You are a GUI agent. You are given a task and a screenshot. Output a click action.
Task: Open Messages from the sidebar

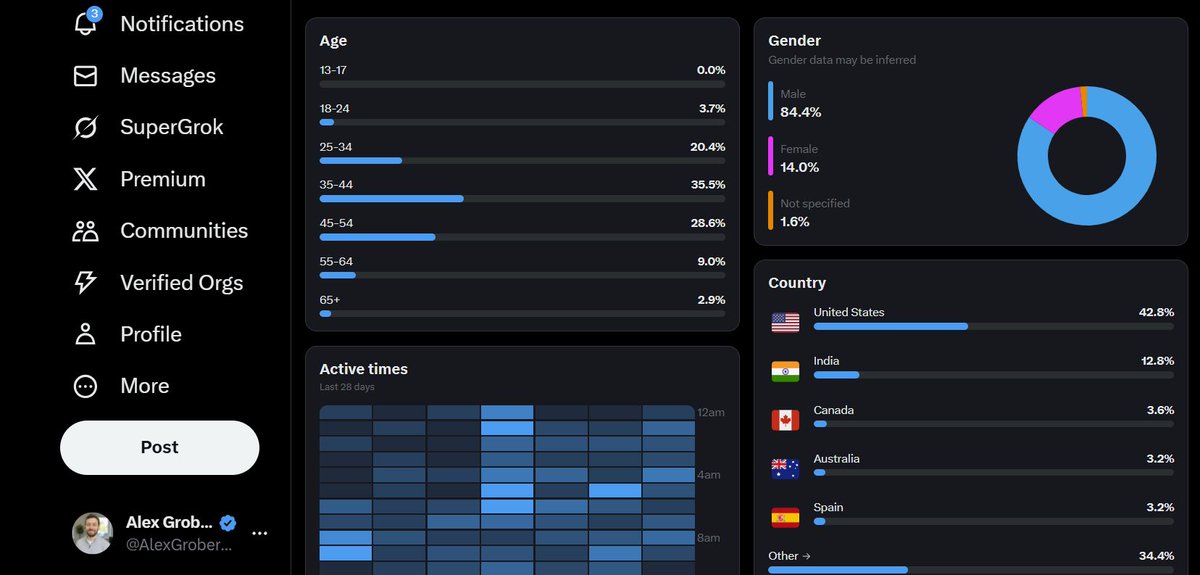[x=168, y=76]
